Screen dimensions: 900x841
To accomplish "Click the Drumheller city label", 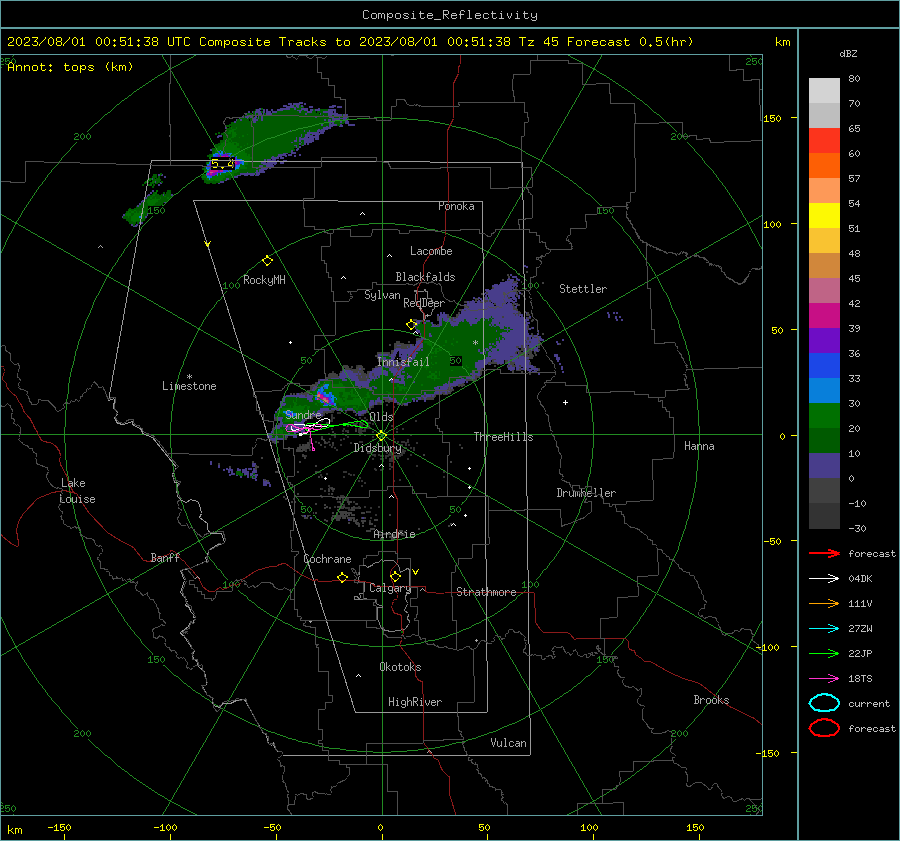I will [586, 493].
